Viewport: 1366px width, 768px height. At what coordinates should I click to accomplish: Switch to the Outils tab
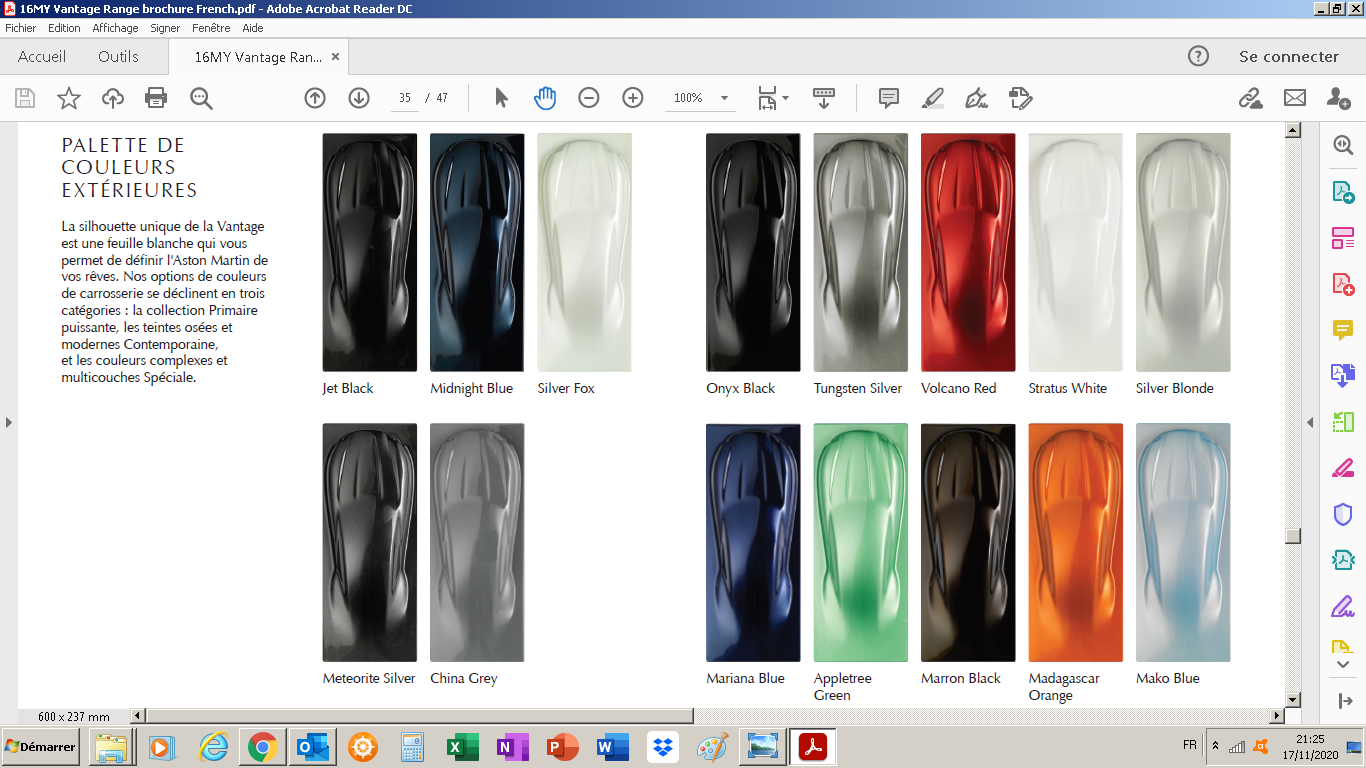pos(118,57)
